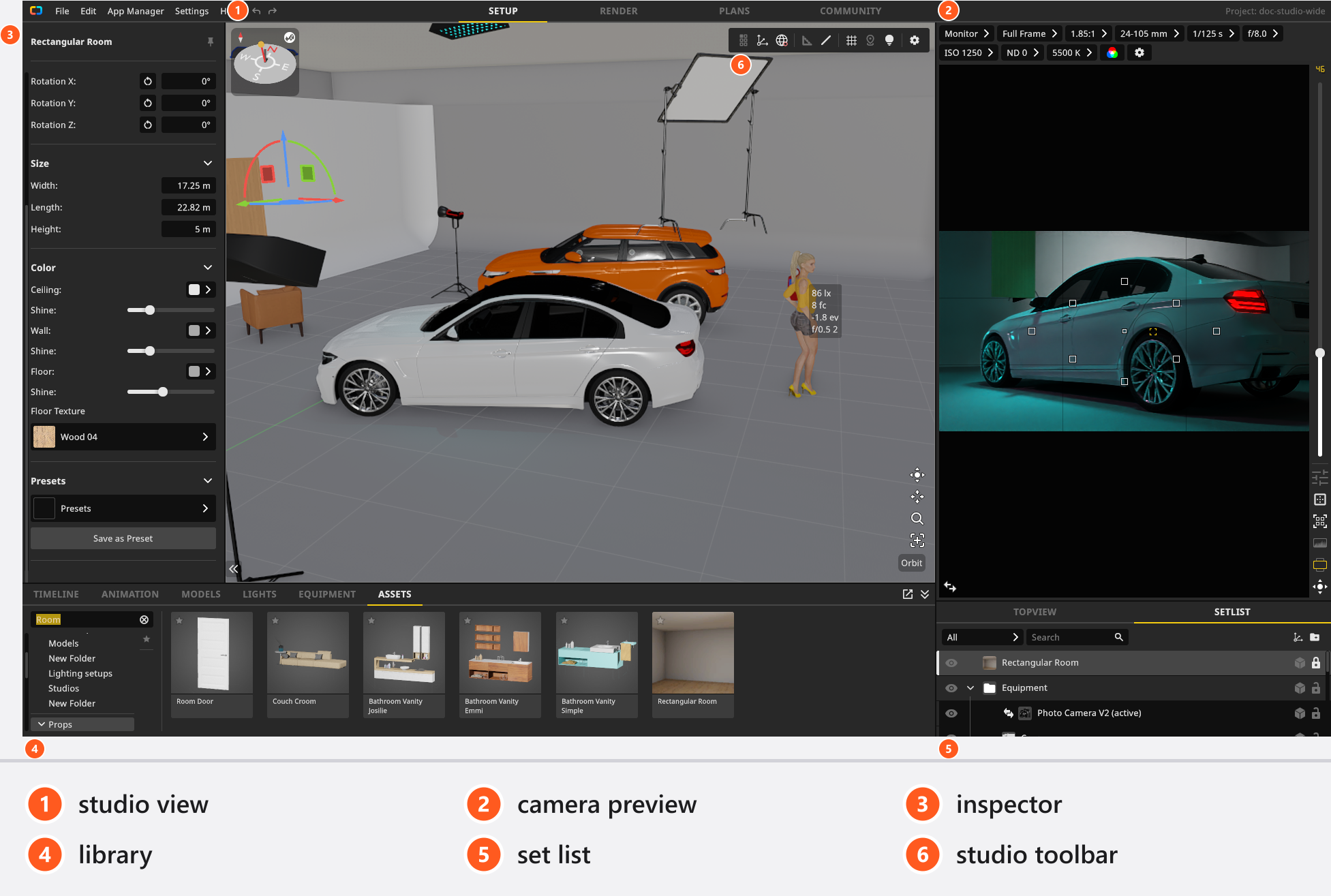
Task: Click the axis gizmo icon in studio toolbar
Action: click(763, 41)
